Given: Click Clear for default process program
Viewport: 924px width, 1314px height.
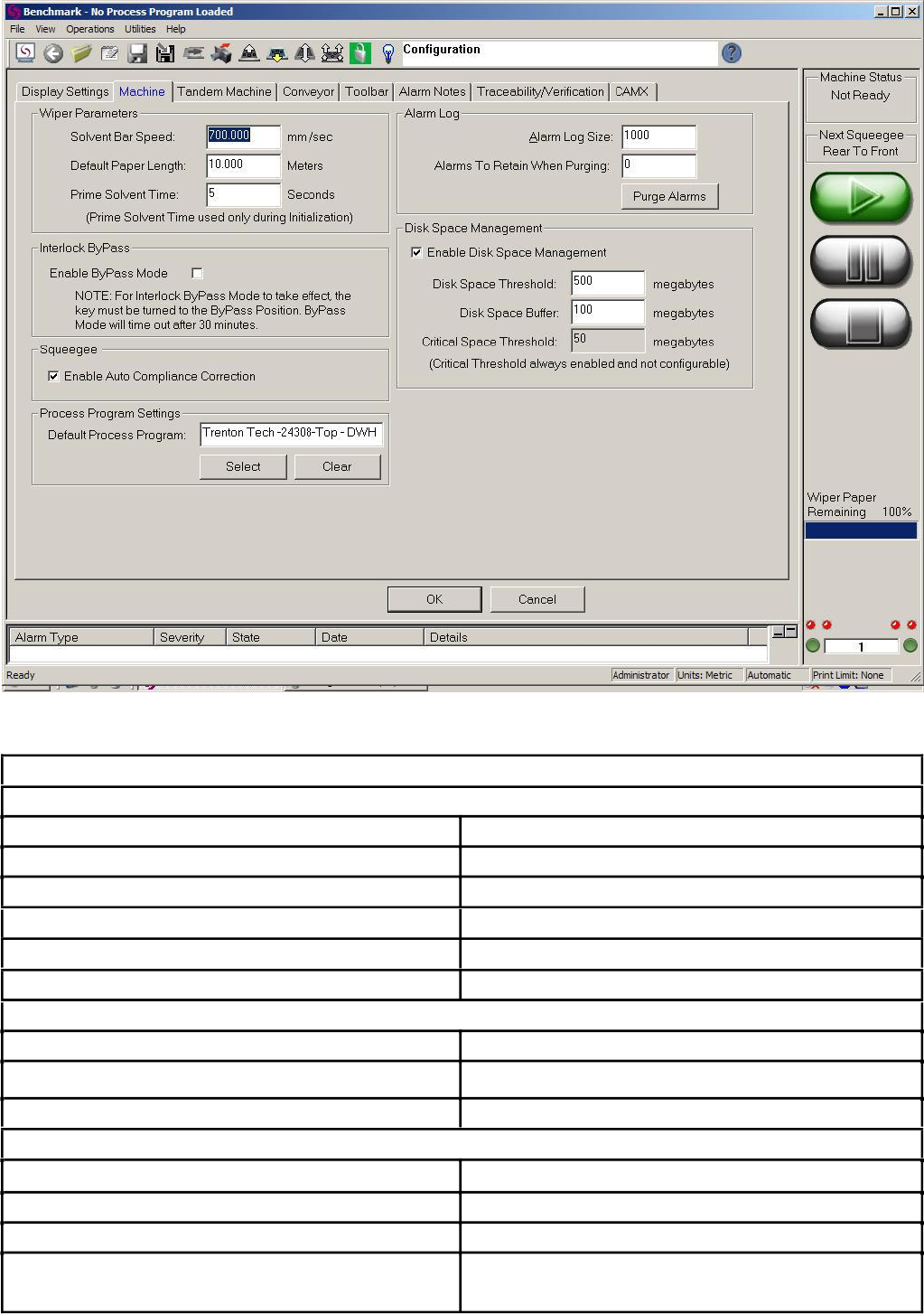Looking at the screenshot, I should [x=337, y=466].
